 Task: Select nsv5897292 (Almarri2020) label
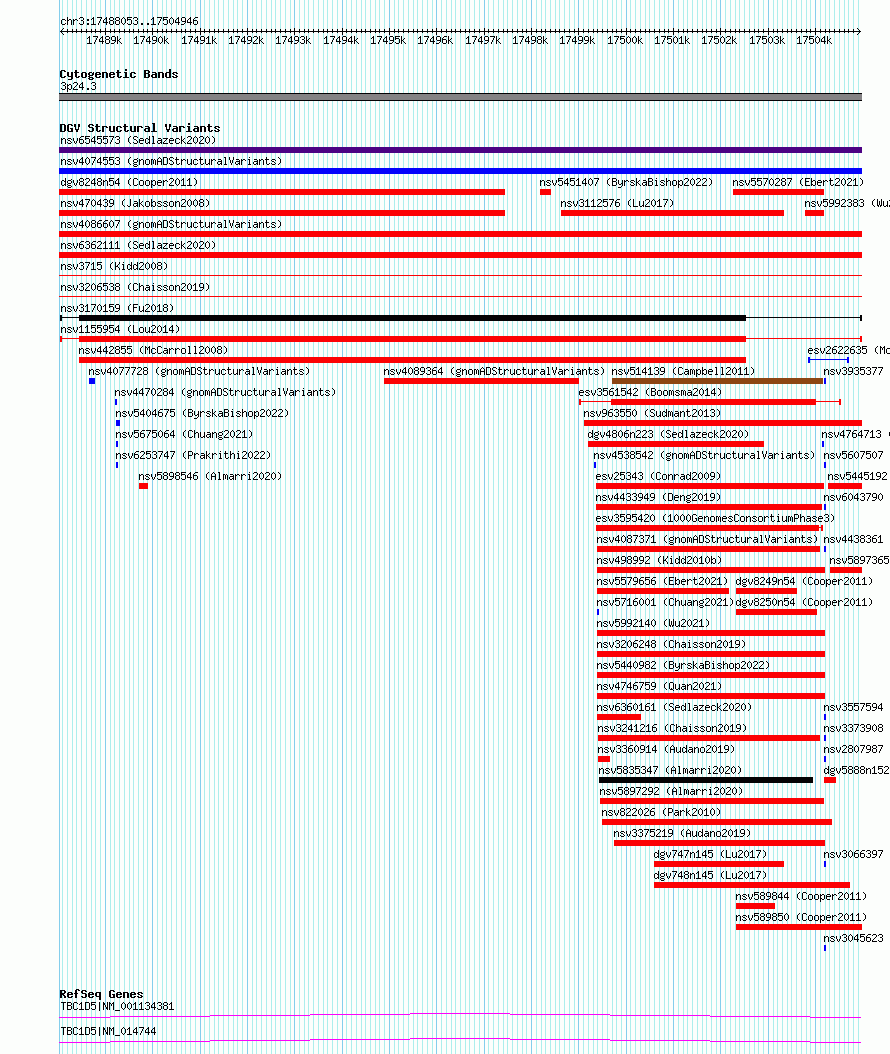tap(671, 791)
